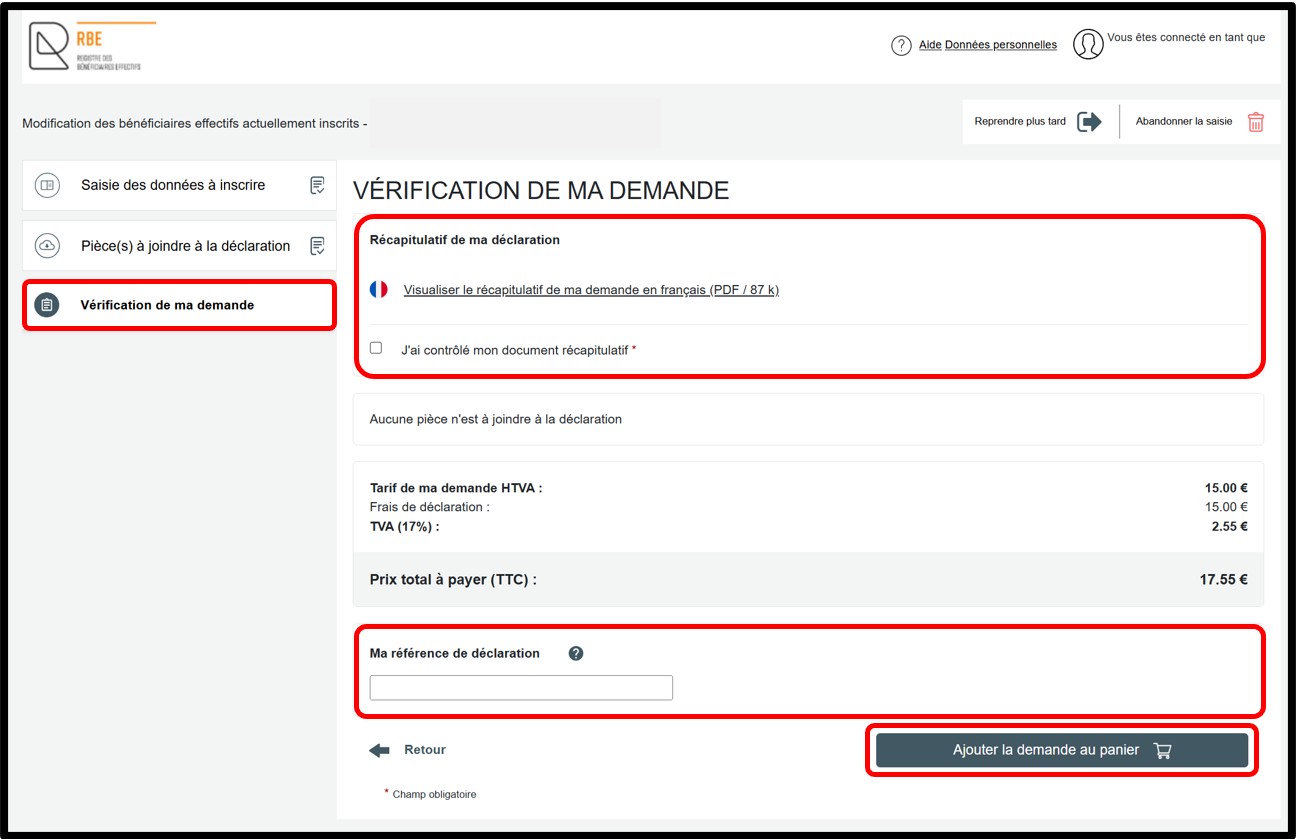Click Ajouter la demande au panier button
Viewport: 1297px width, 839px height.
(1061, 750)
